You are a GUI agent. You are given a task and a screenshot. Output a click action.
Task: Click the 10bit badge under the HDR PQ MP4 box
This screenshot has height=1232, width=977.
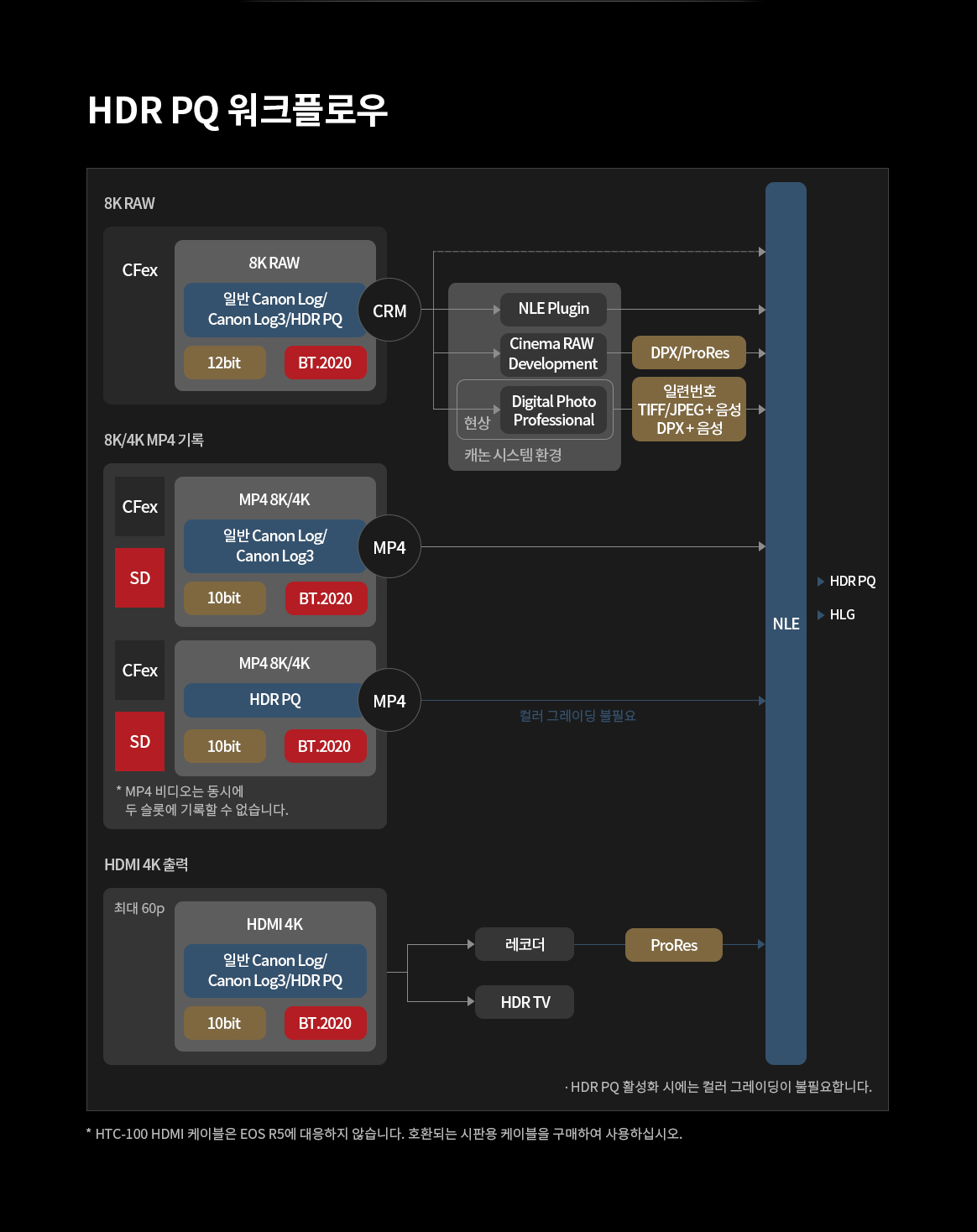tap(225, 746)
